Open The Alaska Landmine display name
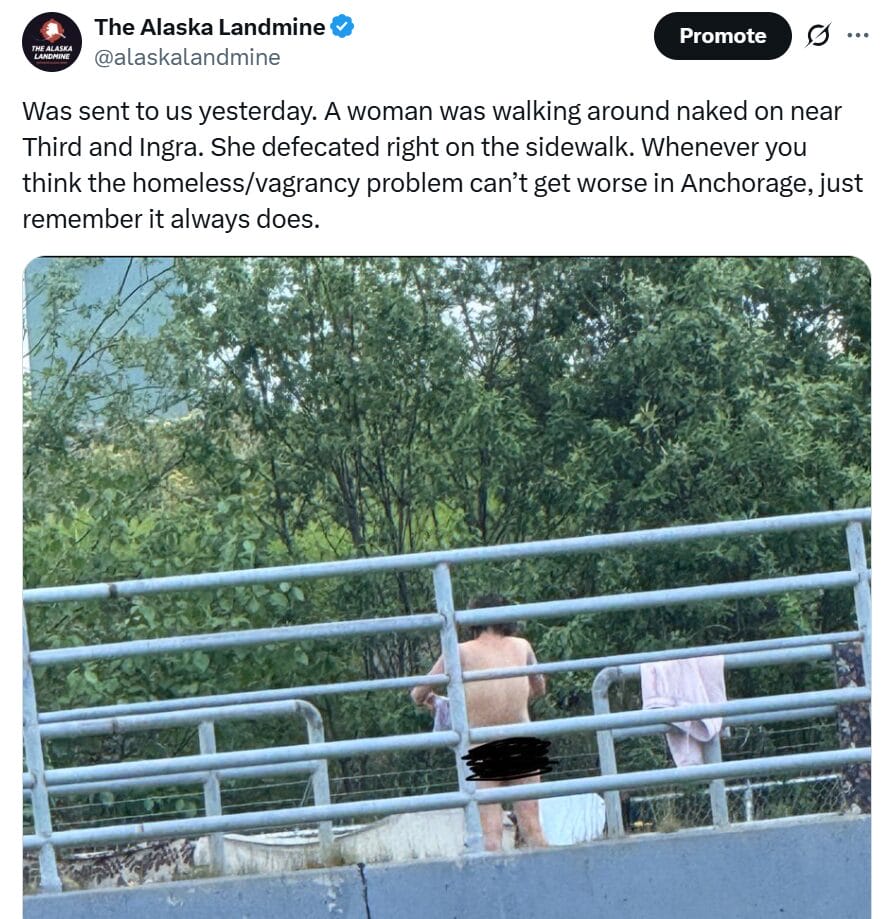The width and height of the screenshot is (893, 919). (210, 27)
